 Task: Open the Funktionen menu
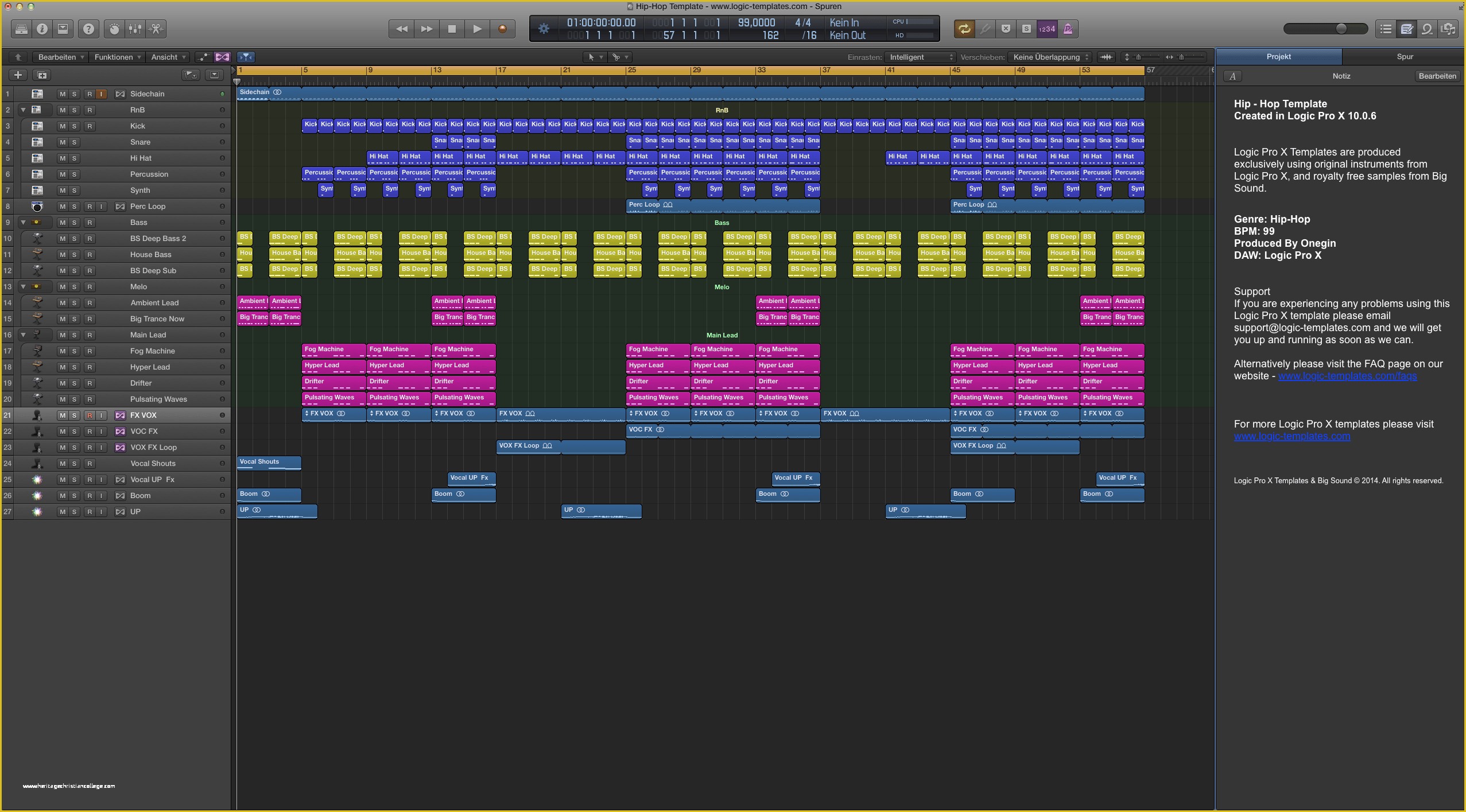(117, 57)
